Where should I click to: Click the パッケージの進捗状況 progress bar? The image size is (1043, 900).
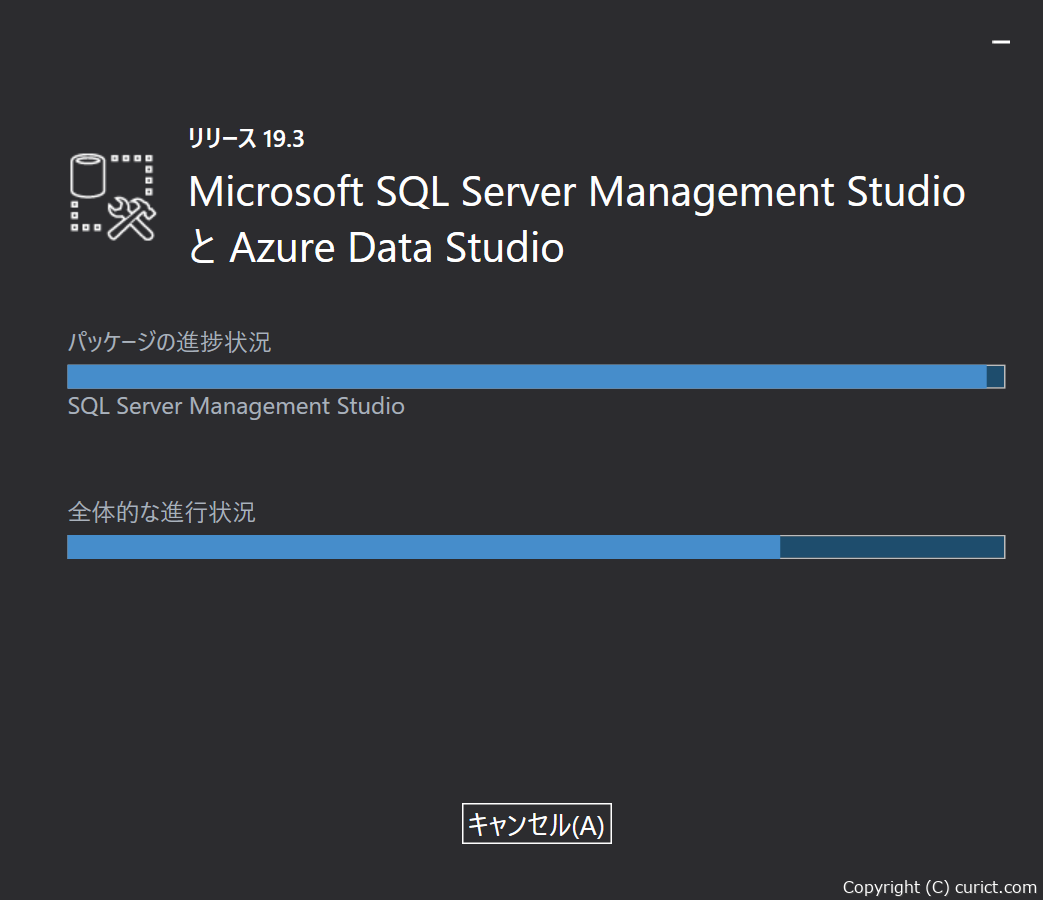tap(536, 376)
